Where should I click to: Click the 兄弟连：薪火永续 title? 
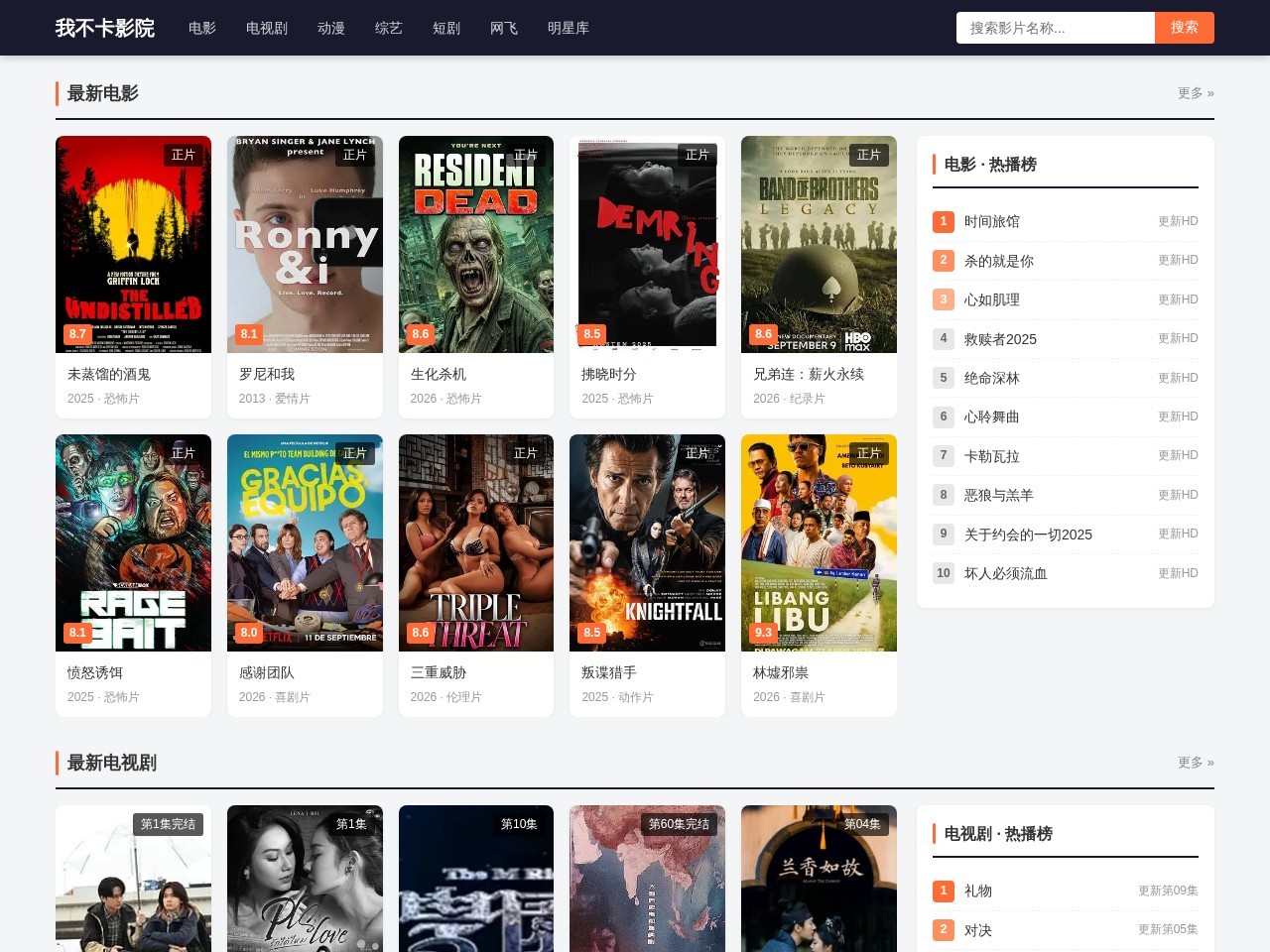809,374
